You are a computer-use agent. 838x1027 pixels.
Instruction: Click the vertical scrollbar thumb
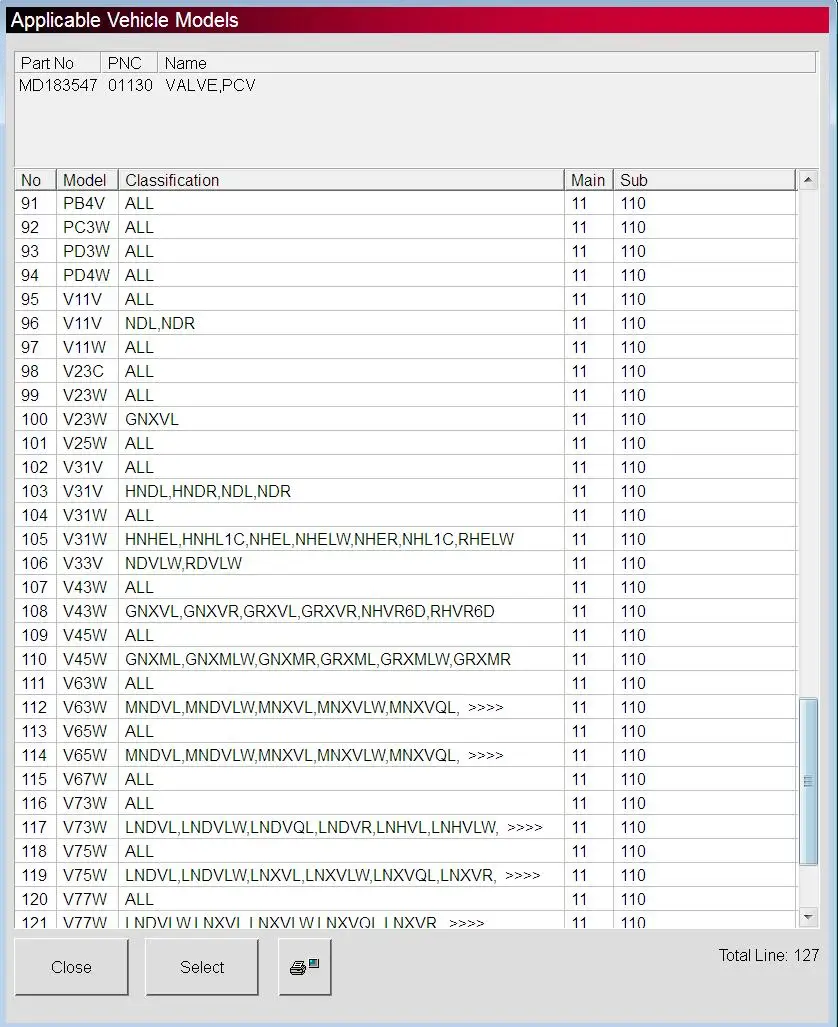pos(809,781)
